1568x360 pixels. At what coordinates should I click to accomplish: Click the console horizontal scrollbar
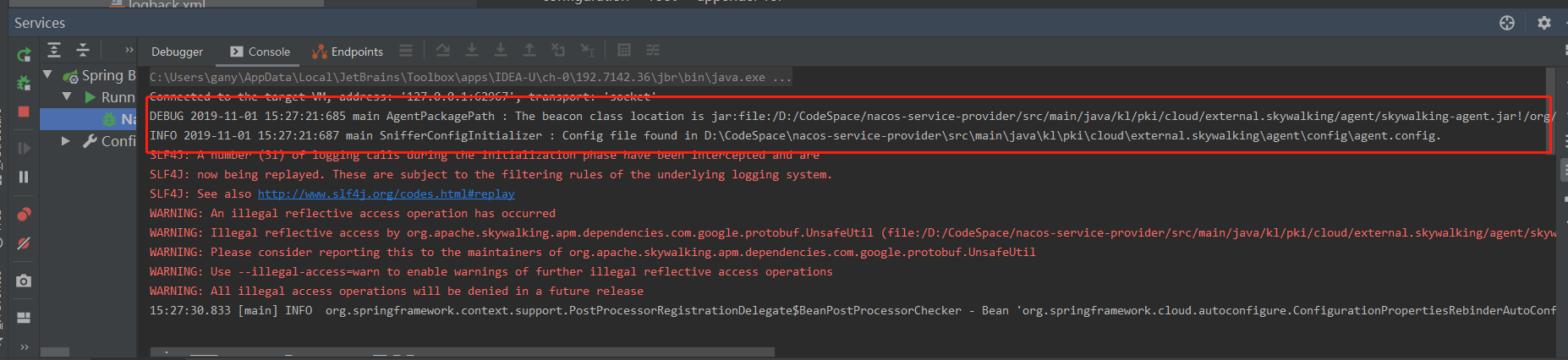point(463,351)
